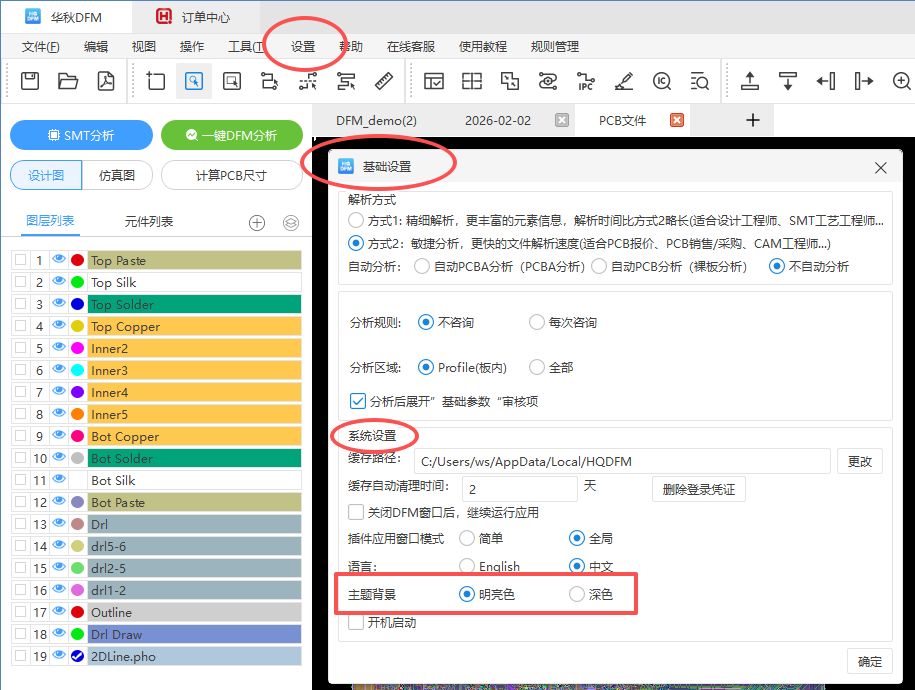This screenshot has width=915, height=690.
Task: Select 深色 theme background
Action: [577, 594]
